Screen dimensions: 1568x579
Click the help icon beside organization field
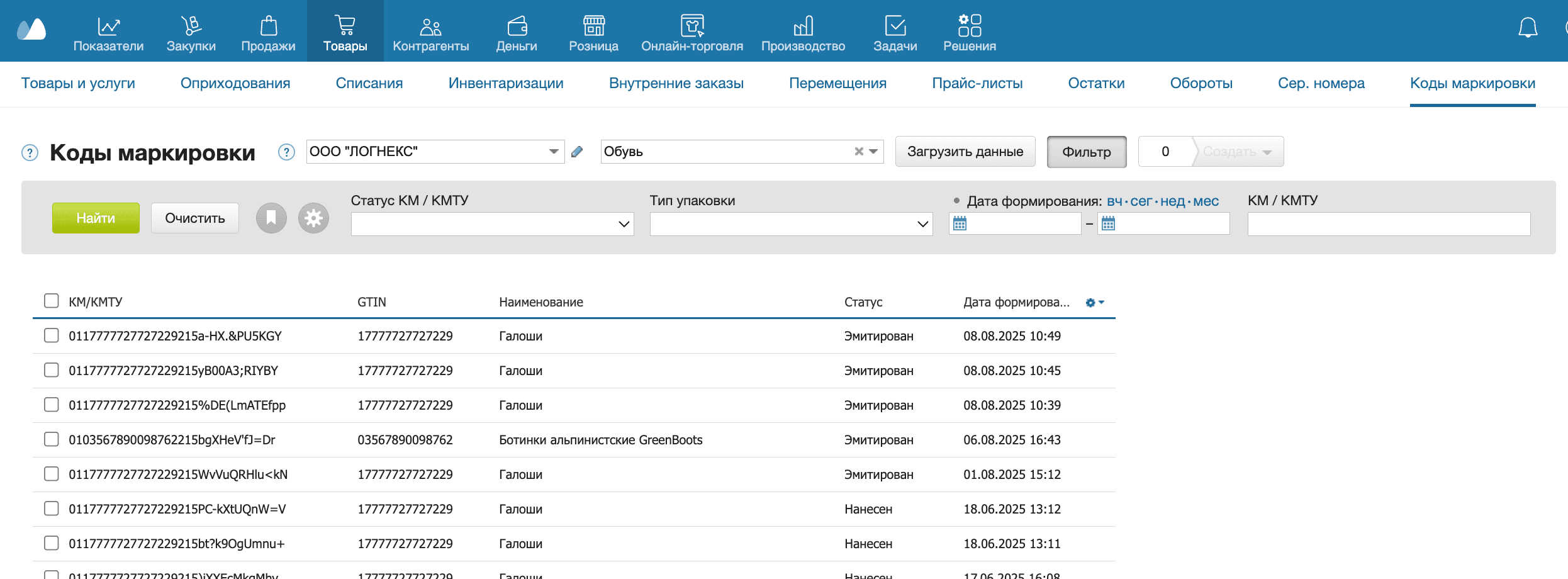pyautogui.click(x=286, y=152)
